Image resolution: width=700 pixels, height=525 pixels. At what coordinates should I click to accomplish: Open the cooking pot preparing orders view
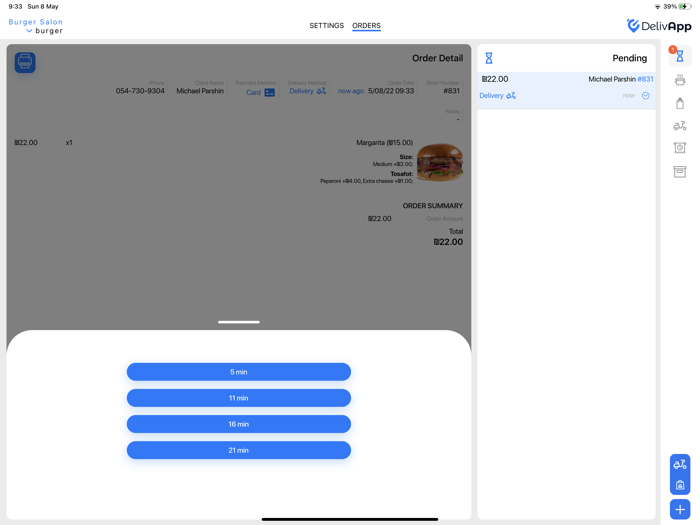click(x=679, y=80)
